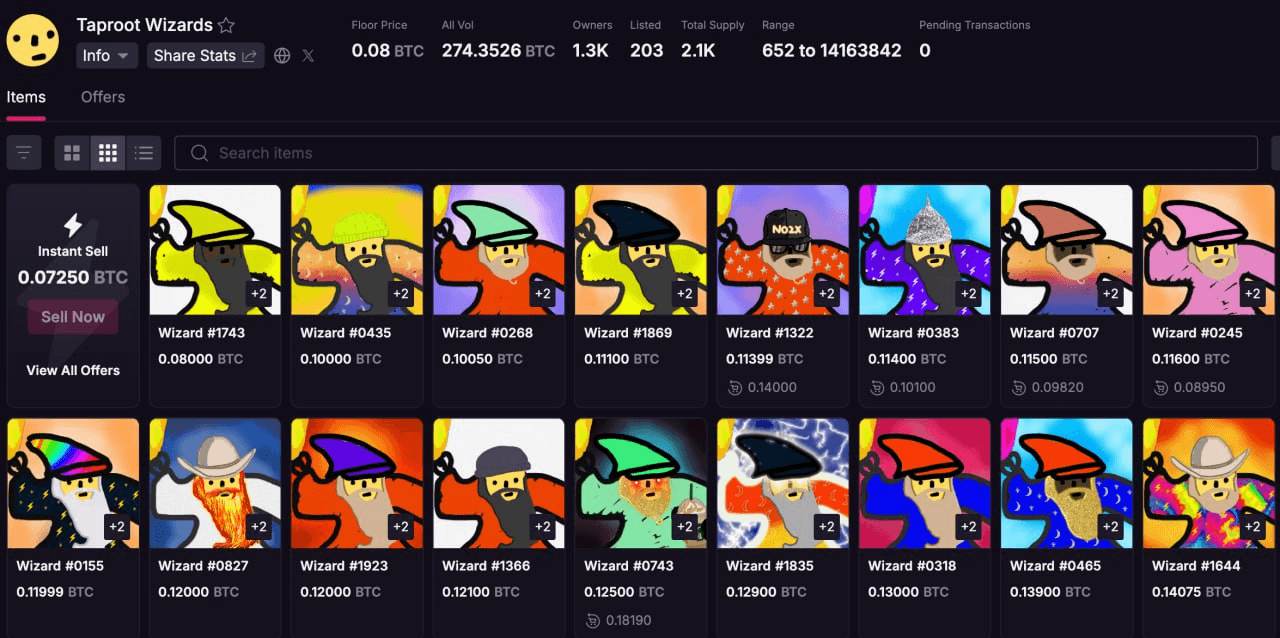Screen dimensions: 1280x638
Task: Click the 0.12500 BTC price of Wizard #0743
Action: (623, 592)
